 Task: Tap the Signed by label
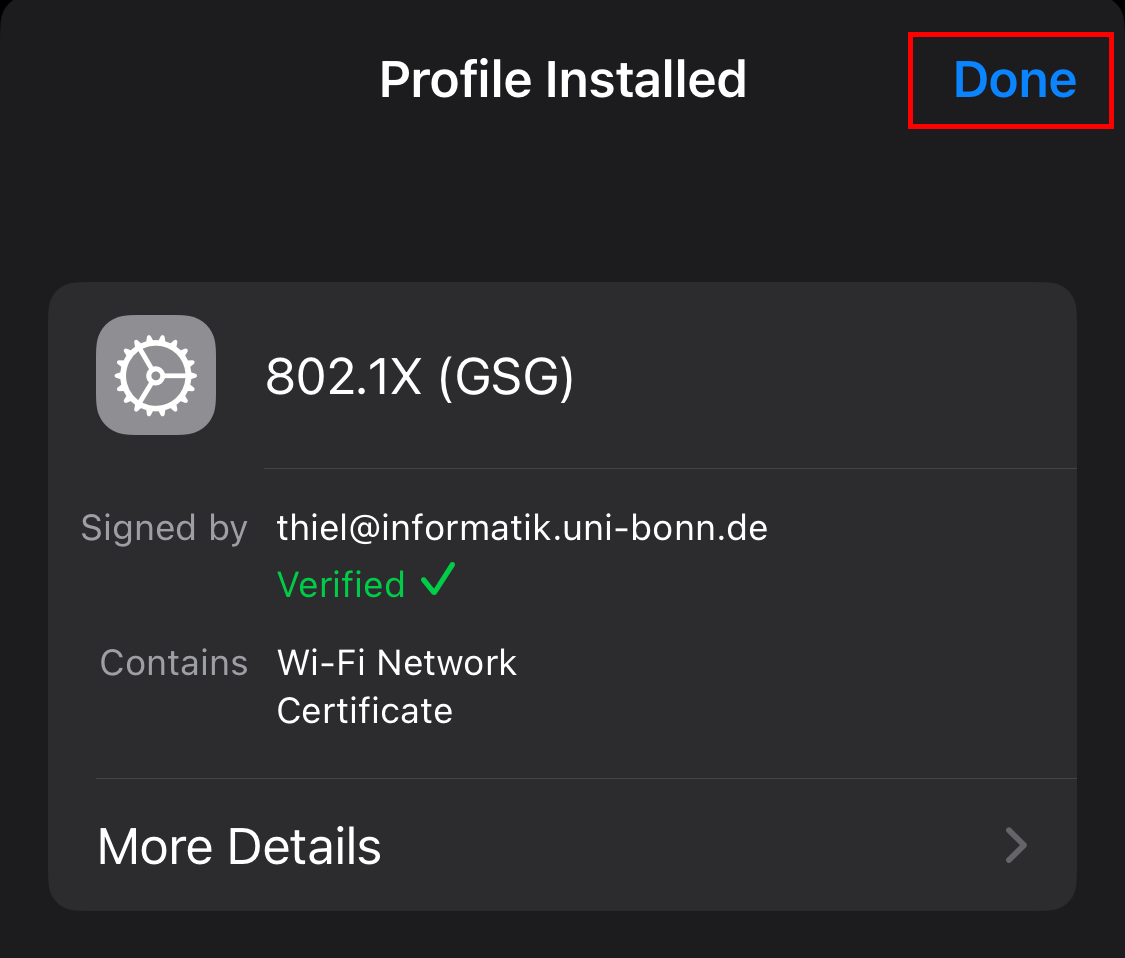164,528
